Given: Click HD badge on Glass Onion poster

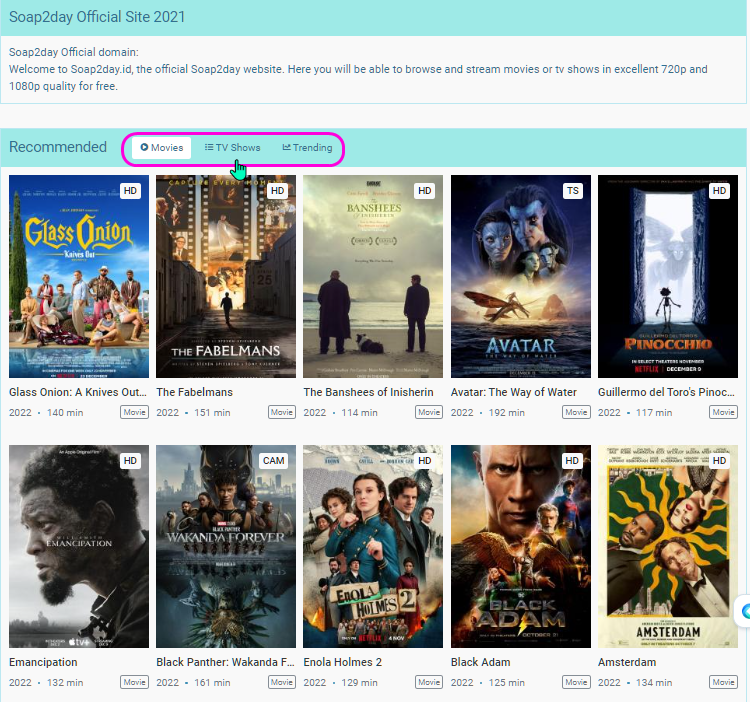Looking at the screenshot, I should coord(131,191).
